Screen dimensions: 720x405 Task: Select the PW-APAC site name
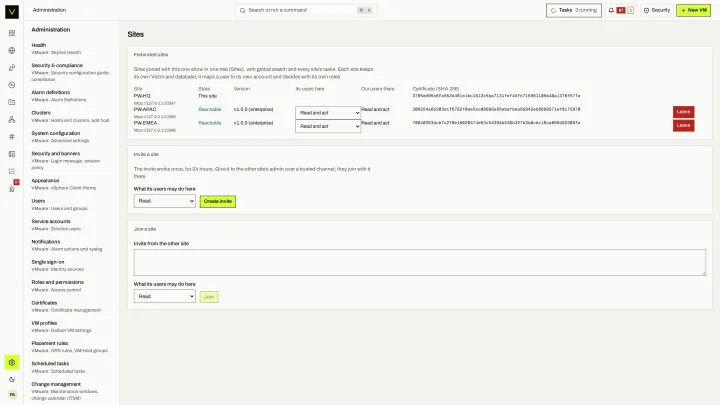click(145, 109)
